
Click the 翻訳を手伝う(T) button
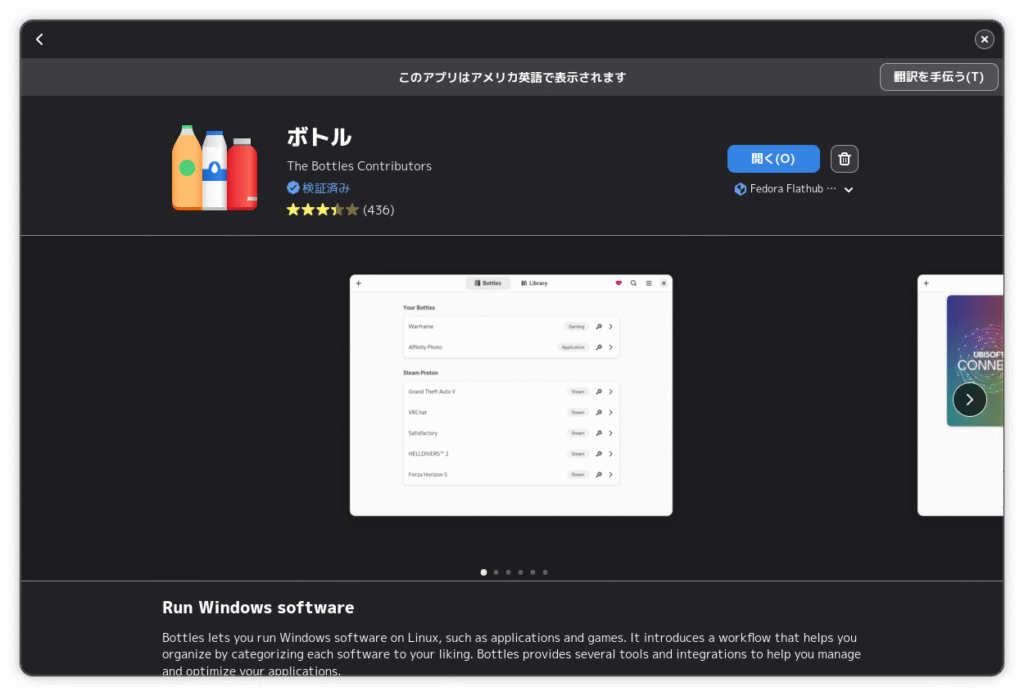tap(938, 77)
